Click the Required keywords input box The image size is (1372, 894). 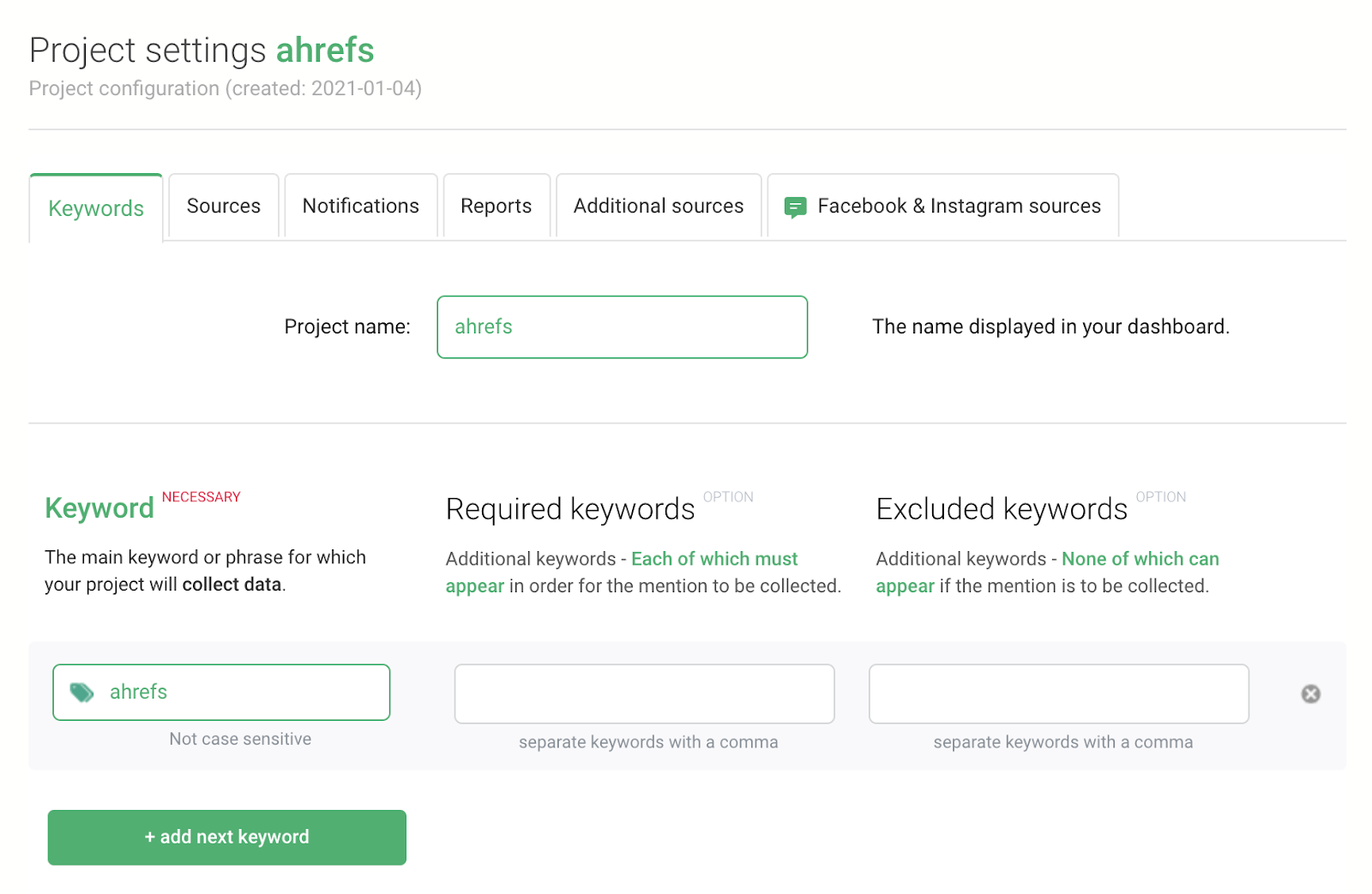[x=644, y=694]
